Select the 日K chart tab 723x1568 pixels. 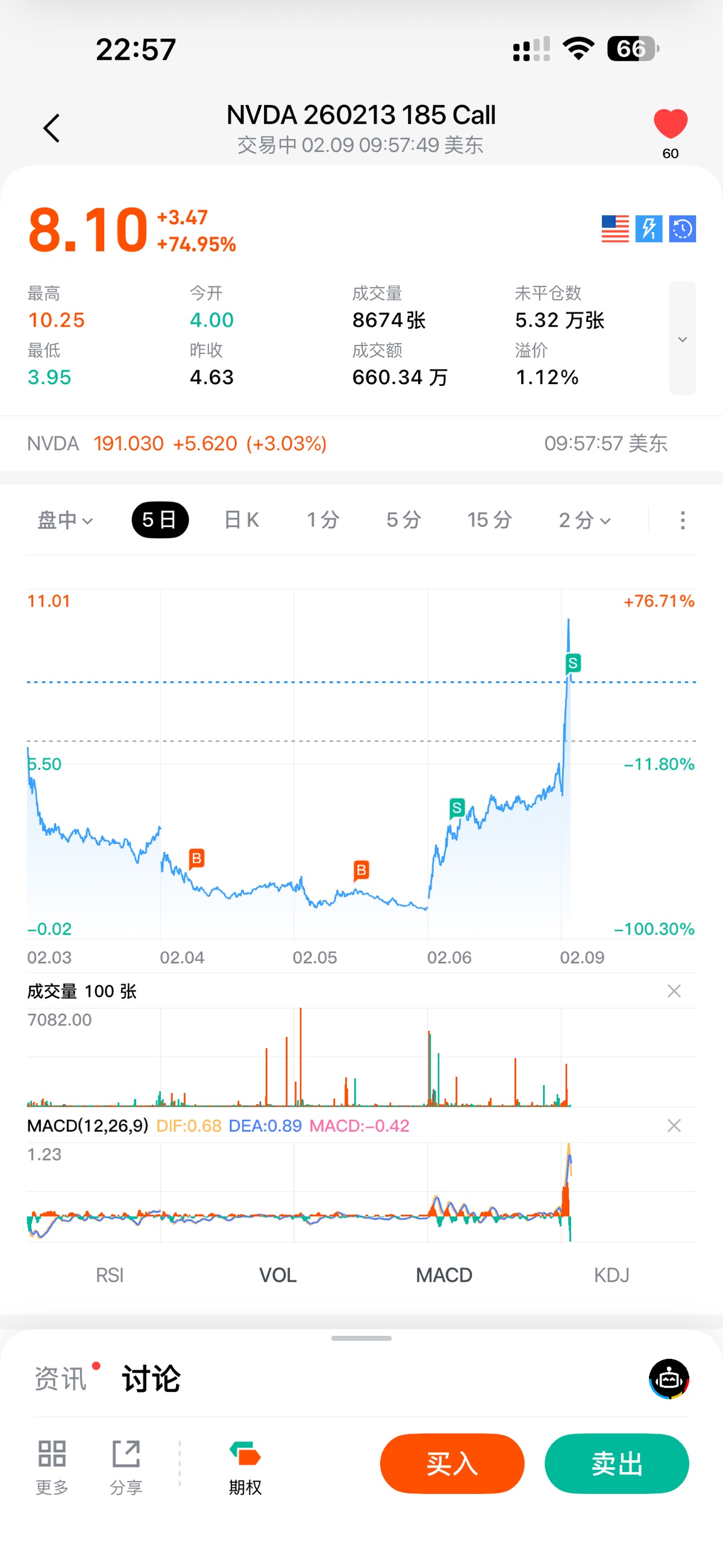pos(242,520)
